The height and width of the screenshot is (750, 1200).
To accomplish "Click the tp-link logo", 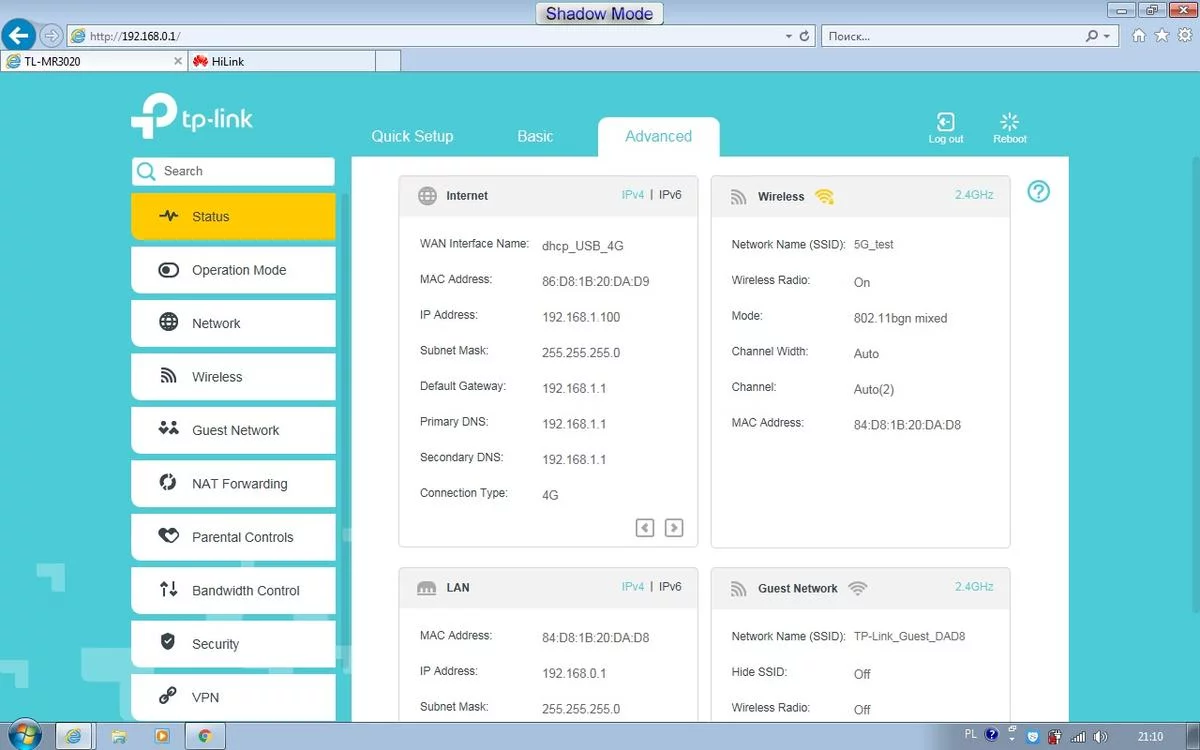I will 192,117.
